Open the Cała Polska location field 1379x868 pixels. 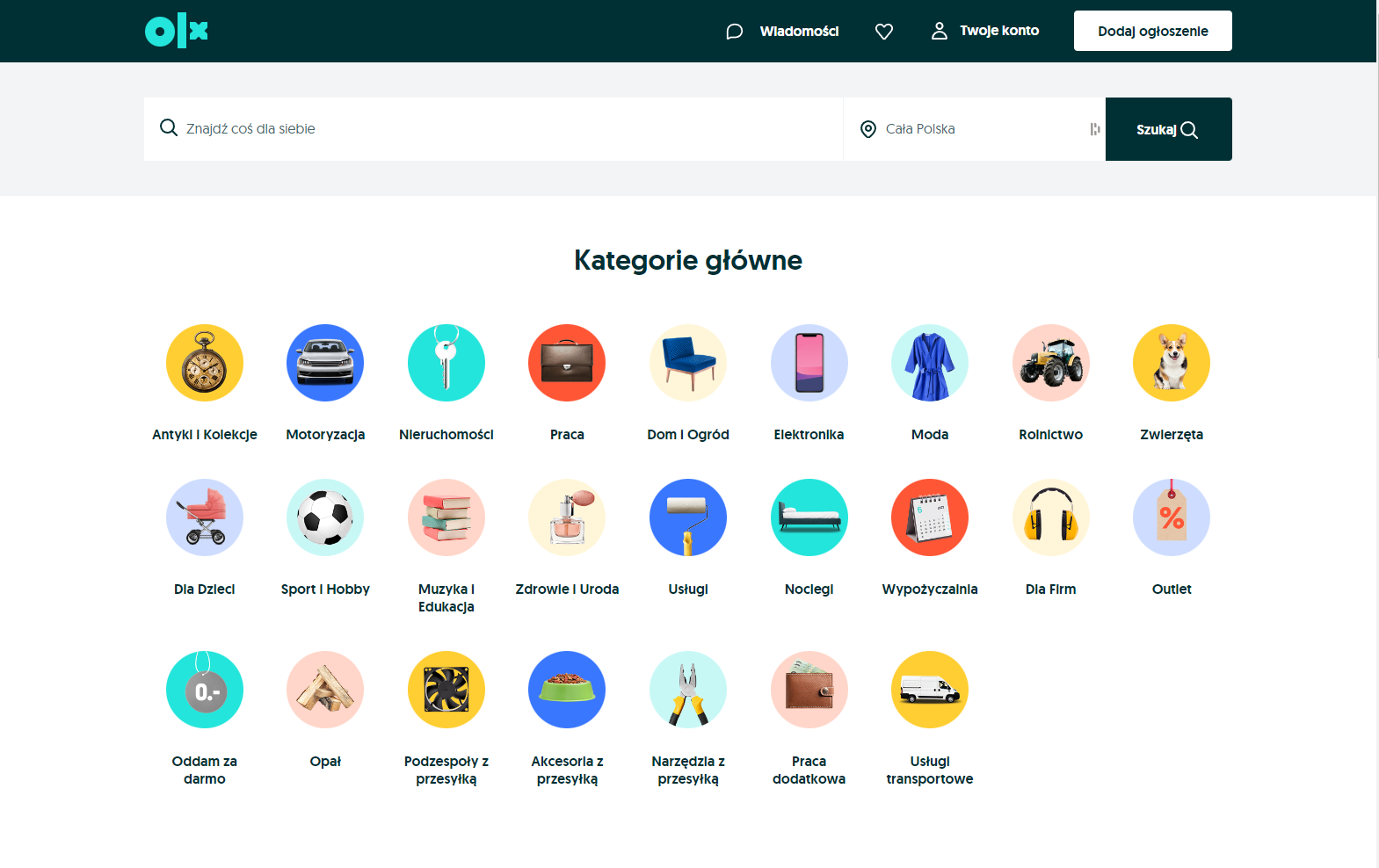pyautogui.click(x=974, y=129)
